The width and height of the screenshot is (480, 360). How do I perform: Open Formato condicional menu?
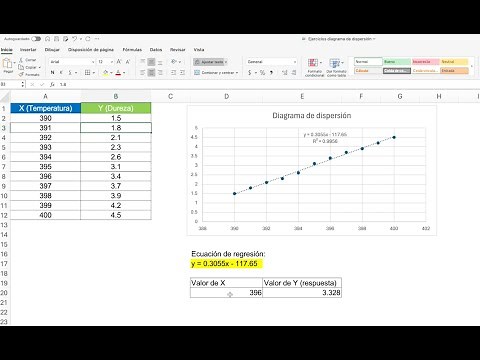pyautogui.click(x=314, y=68)
